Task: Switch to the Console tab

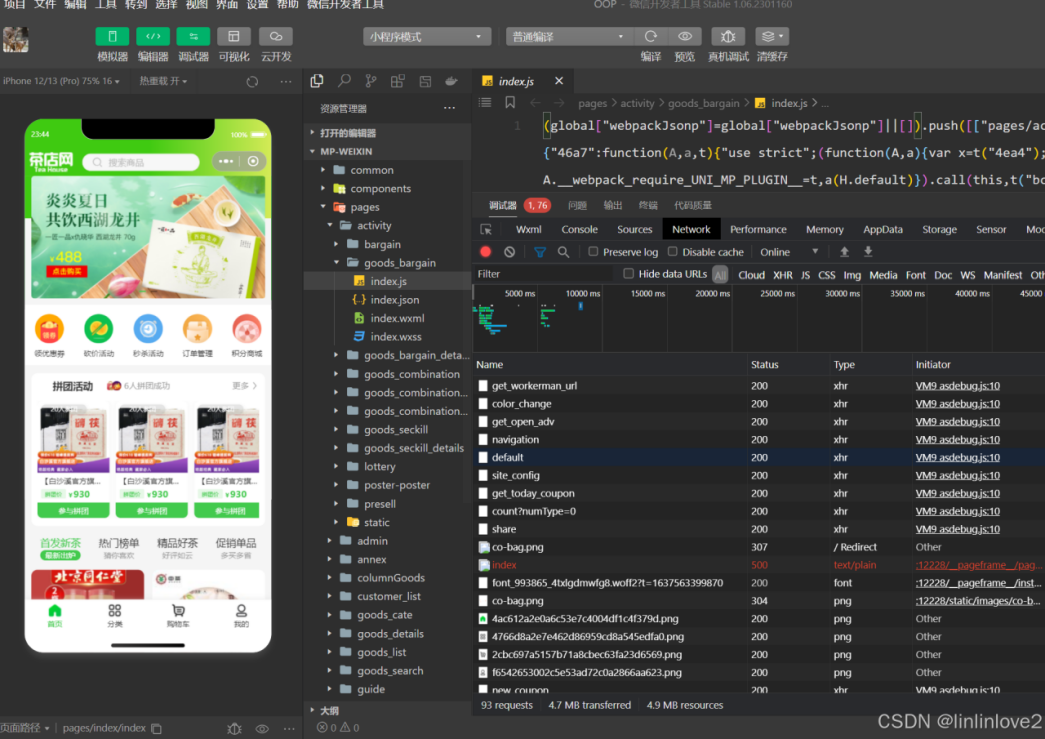Action: pyautogui.click(x=579, y=229)
